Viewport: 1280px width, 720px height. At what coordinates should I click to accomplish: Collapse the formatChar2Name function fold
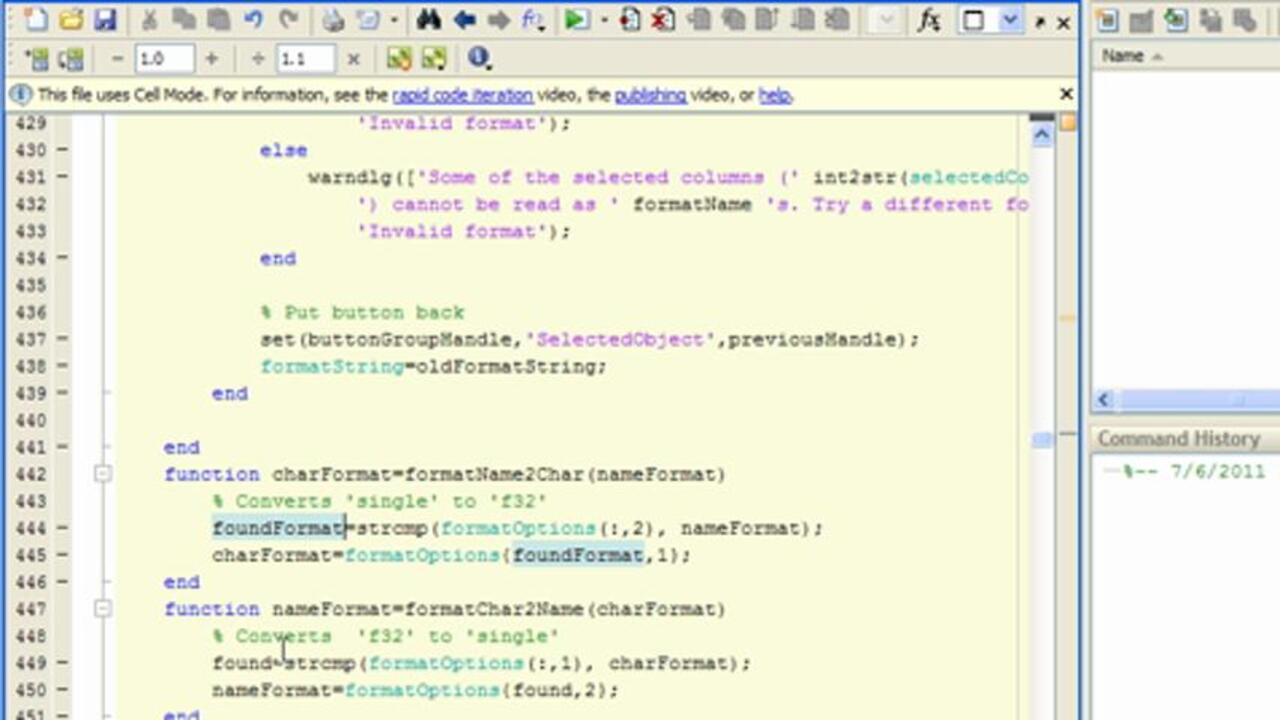coord(103,609)
